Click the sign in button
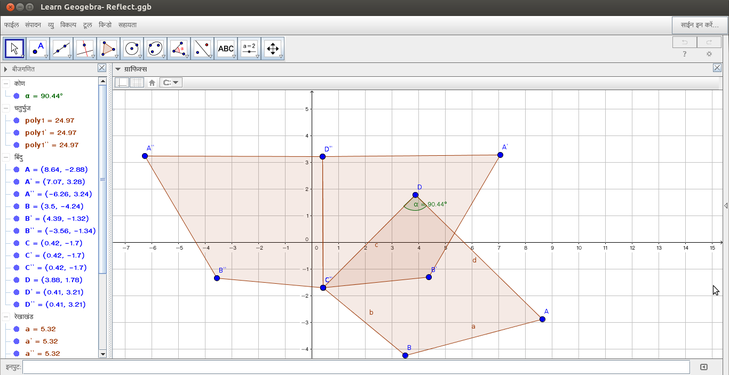The image size is (729, 375). (x=699, y=25)
